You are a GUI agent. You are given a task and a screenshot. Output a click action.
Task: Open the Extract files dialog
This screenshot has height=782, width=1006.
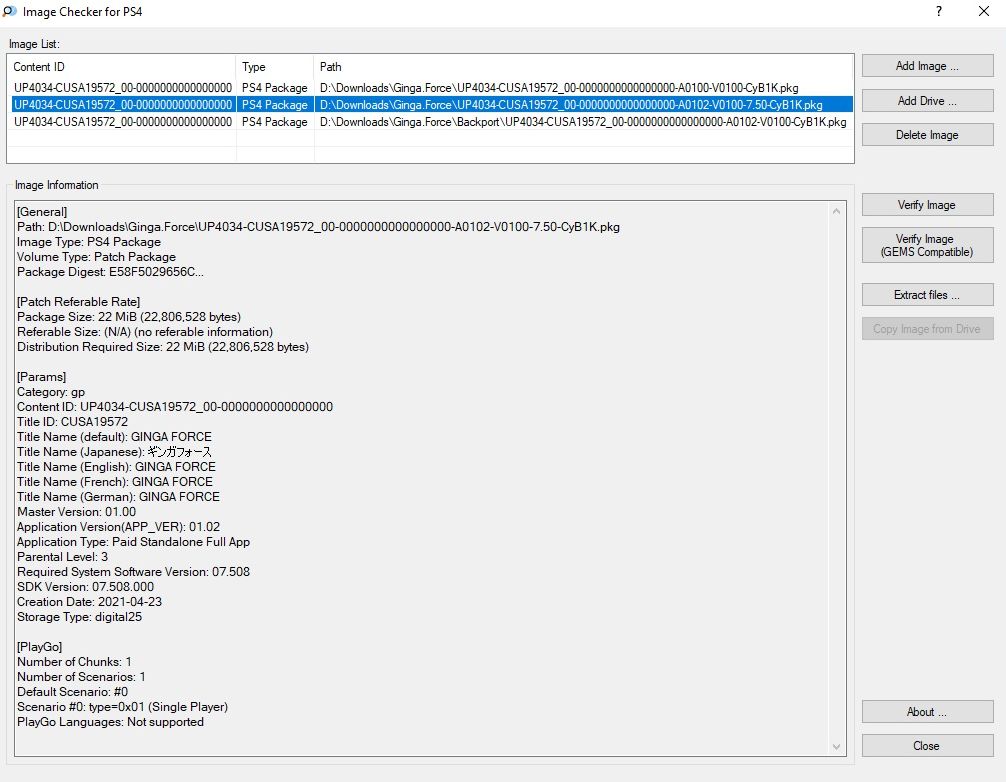[927, 295]
